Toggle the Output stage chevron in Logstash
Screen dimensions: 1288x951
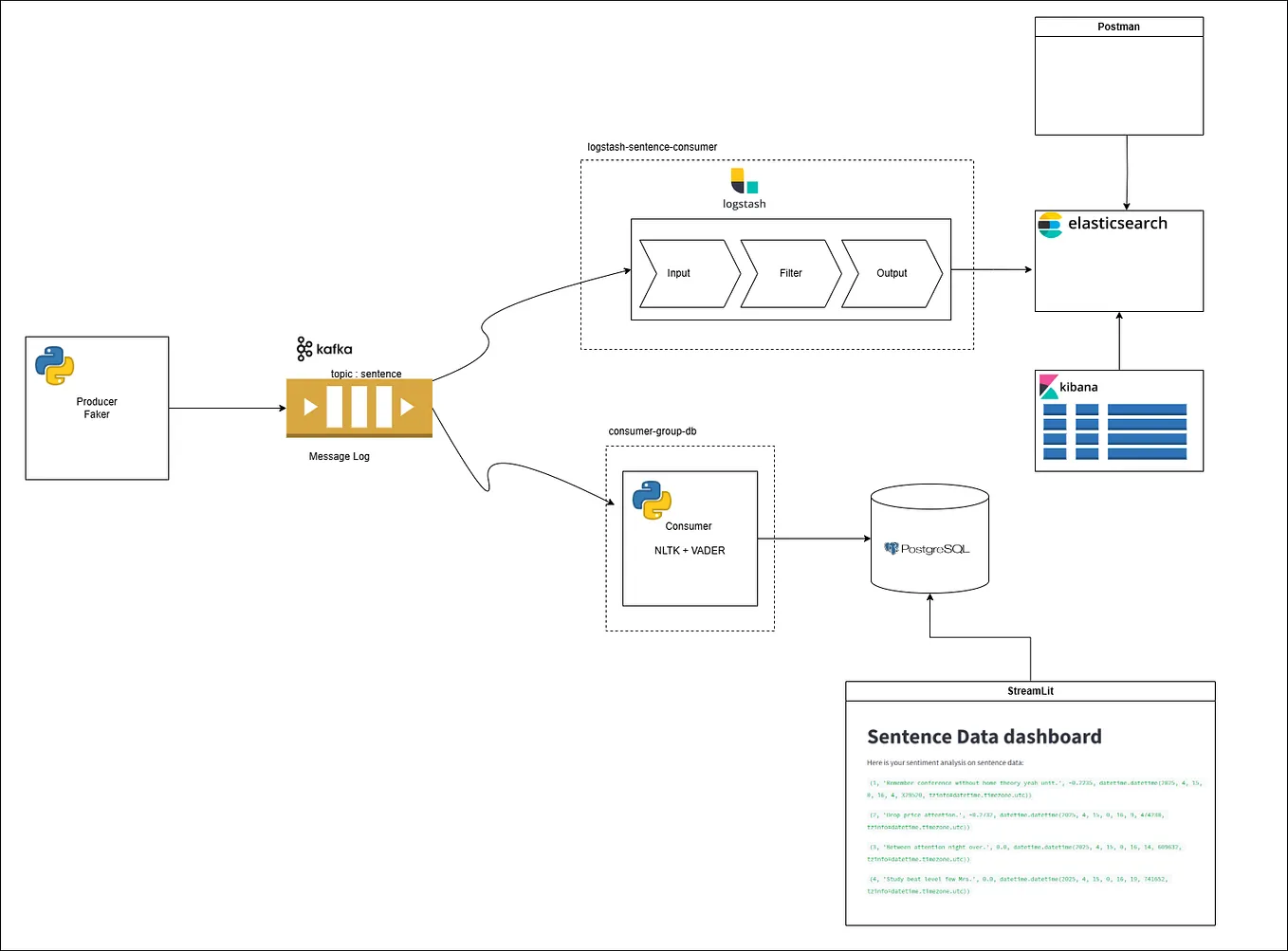coord(891,273)
